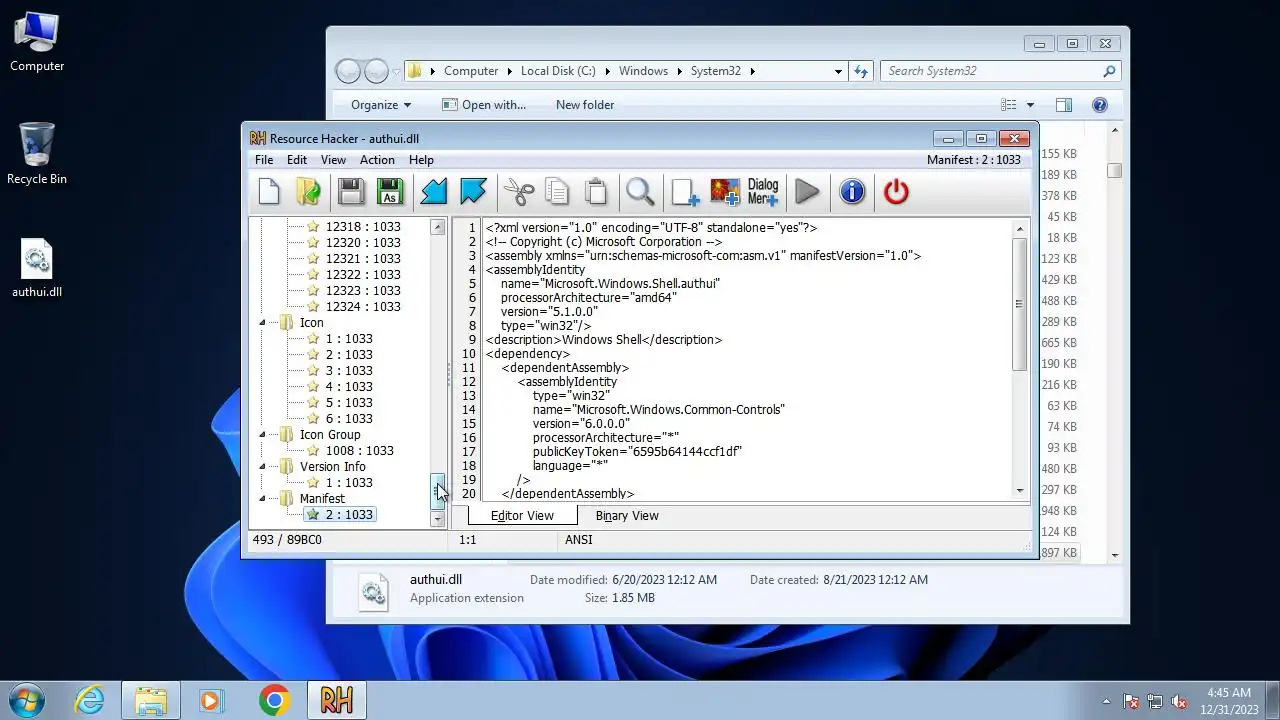Open the File menu in Resource Hacker
Viewport: 1280px width, 720px height.
coord(264,160)
